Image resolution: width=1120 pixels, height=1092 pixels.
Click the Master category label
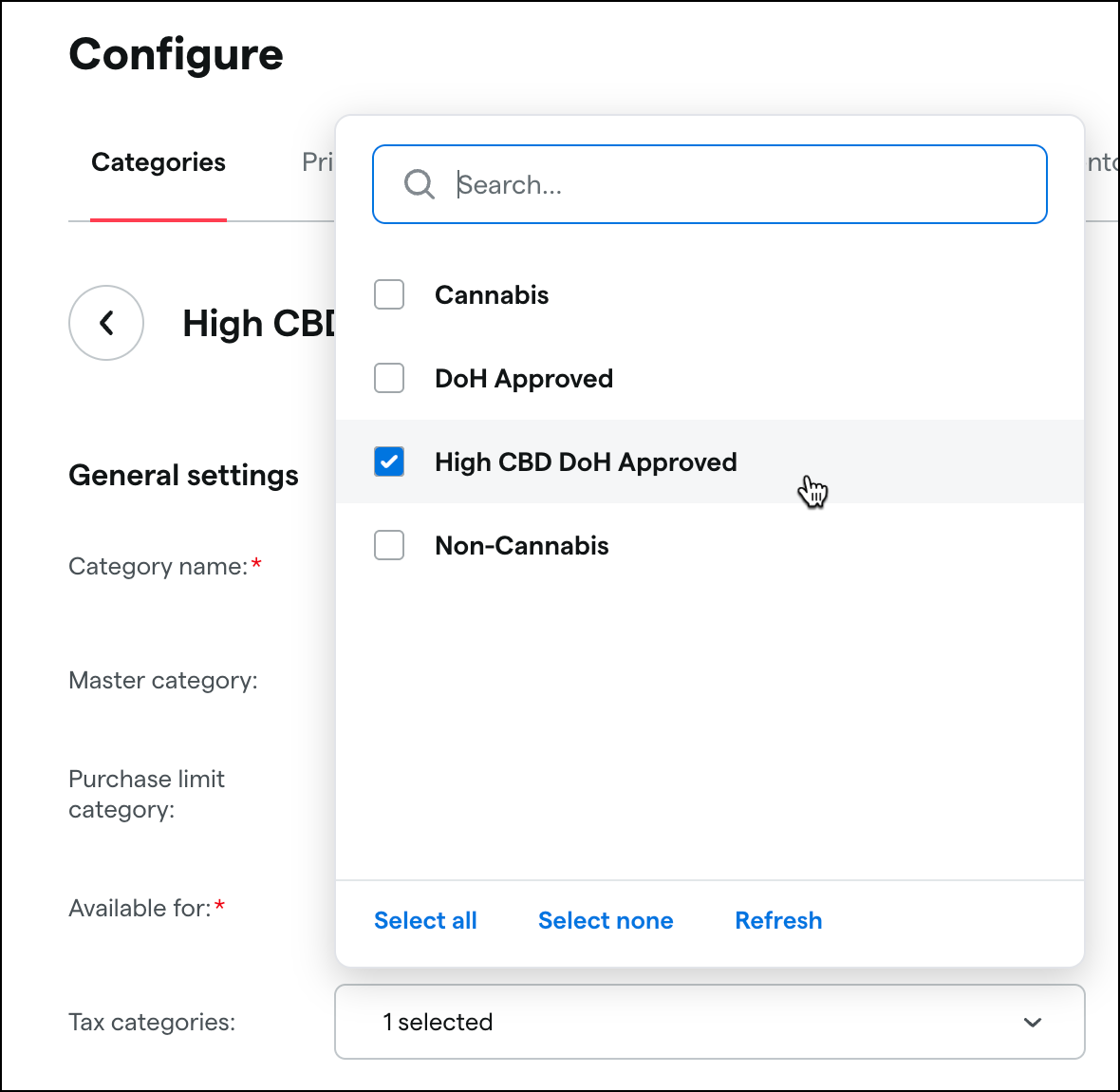[163, 680]
